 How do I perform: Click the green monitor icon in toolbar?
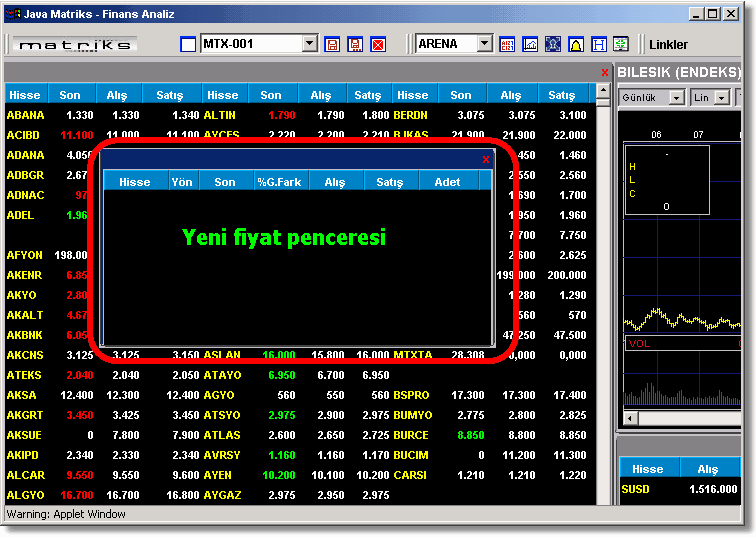click(x=621, y=44)
